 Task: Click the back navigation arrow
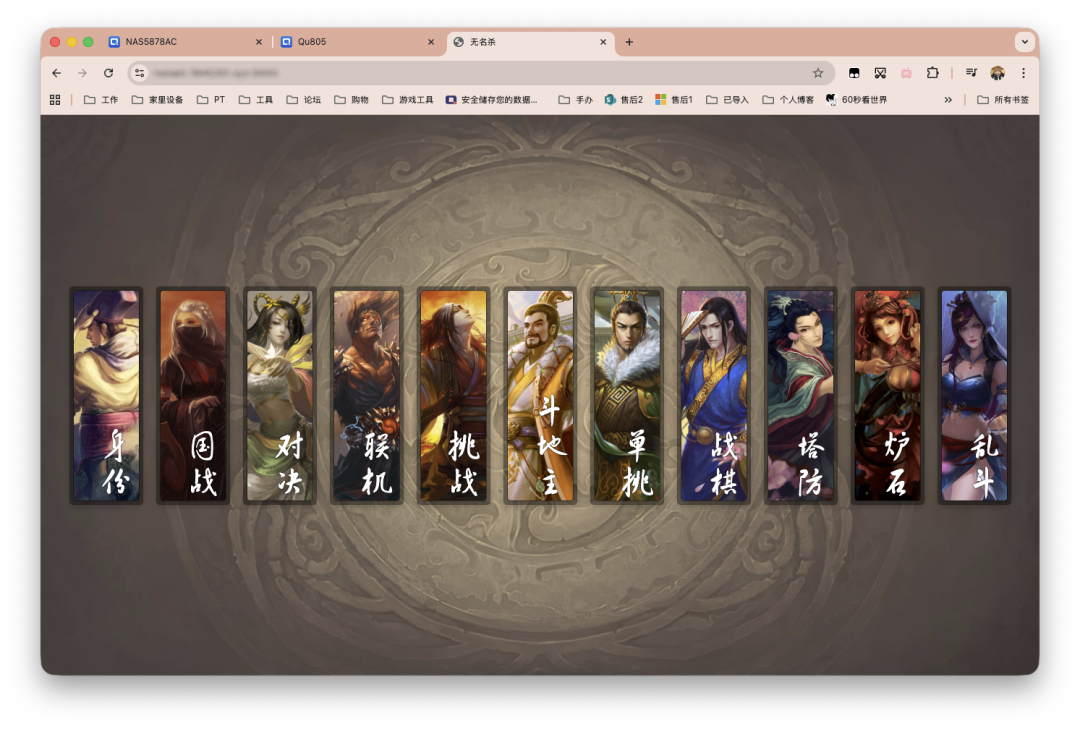coord(57,73)
